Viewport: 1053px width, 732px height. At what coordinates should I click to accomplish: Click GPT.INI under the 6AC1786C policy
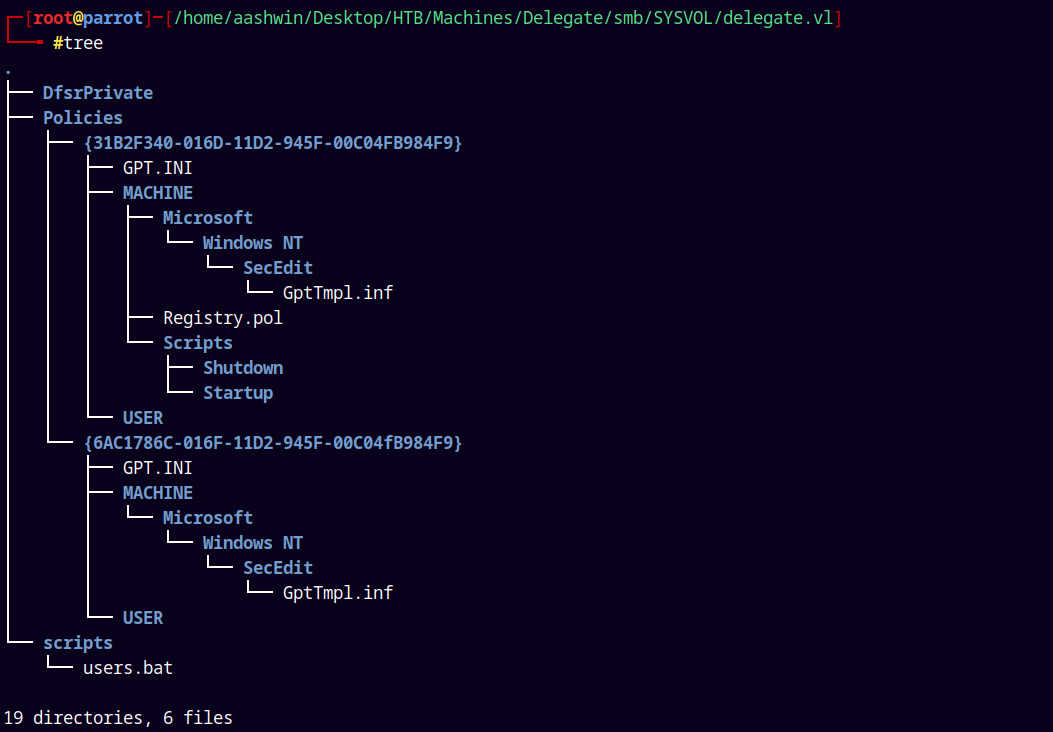(157, 468)
